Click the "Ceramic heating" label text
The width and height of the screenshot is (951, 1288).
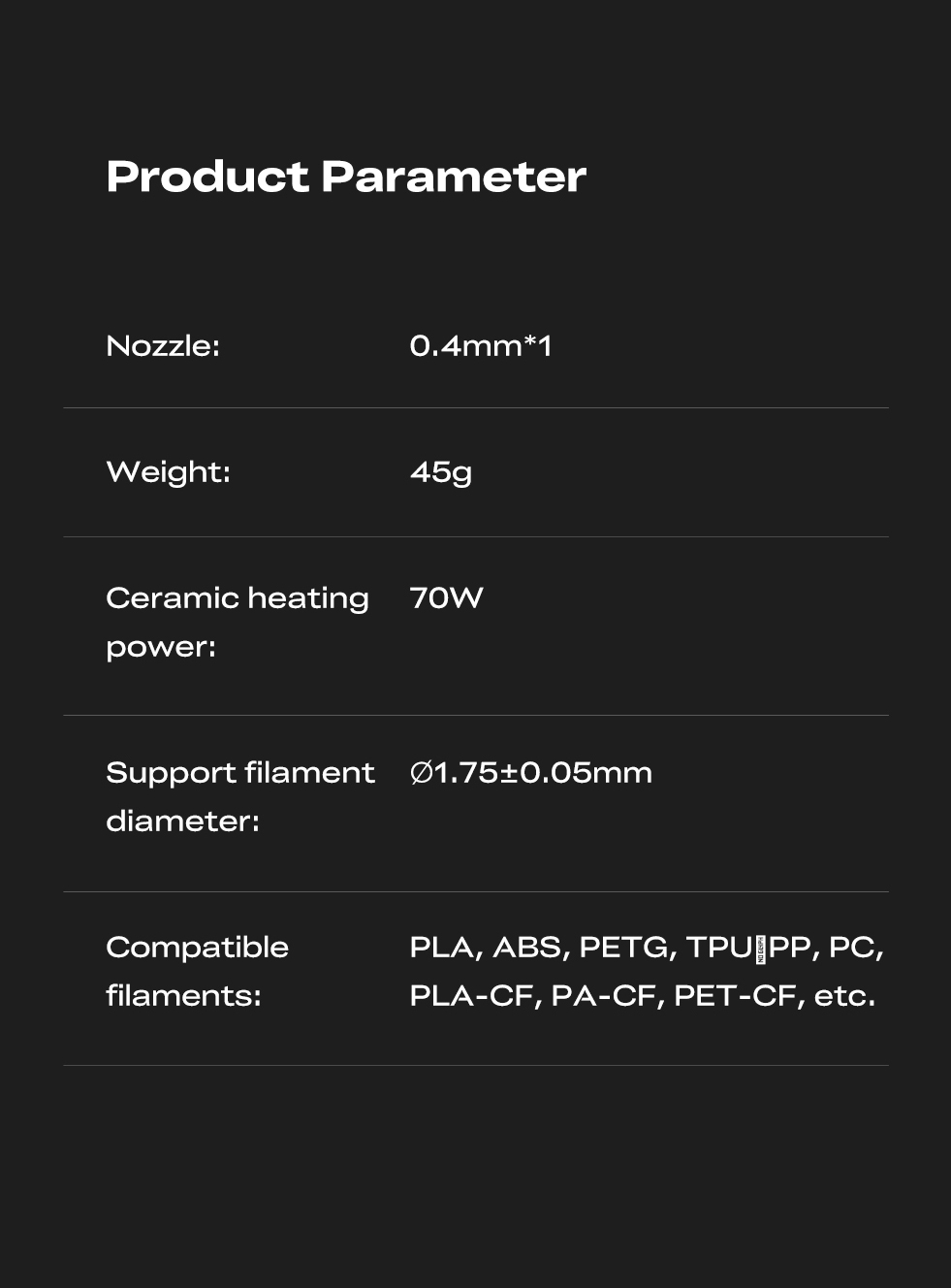(x=237, y=598)
